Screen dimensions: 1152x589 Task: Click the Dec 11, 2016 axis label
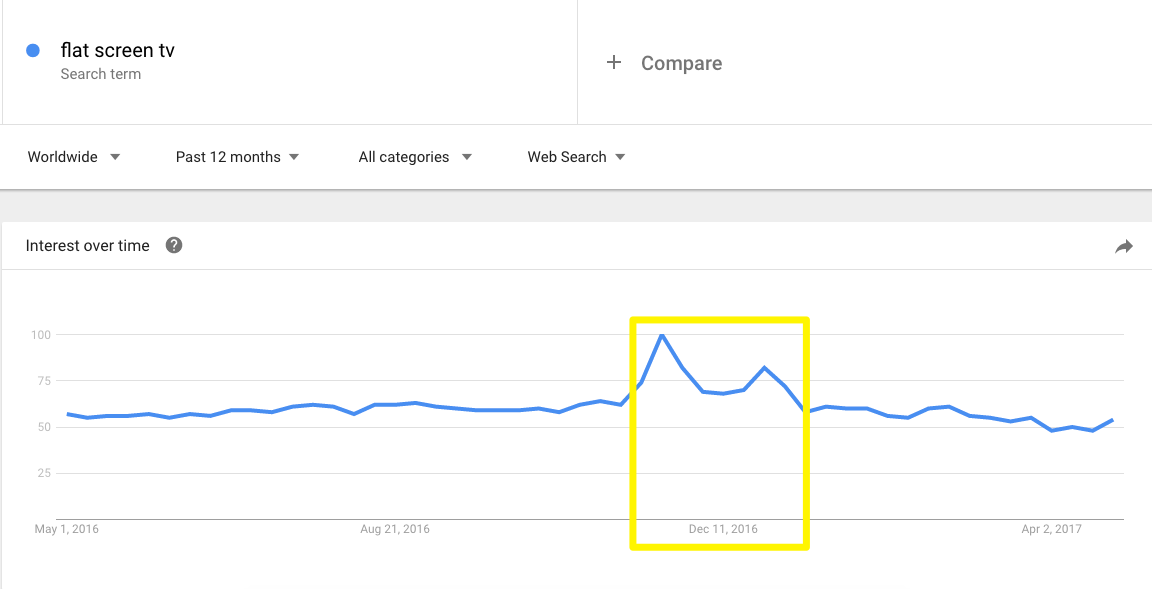pyautogui.click(x=722, y=529)
